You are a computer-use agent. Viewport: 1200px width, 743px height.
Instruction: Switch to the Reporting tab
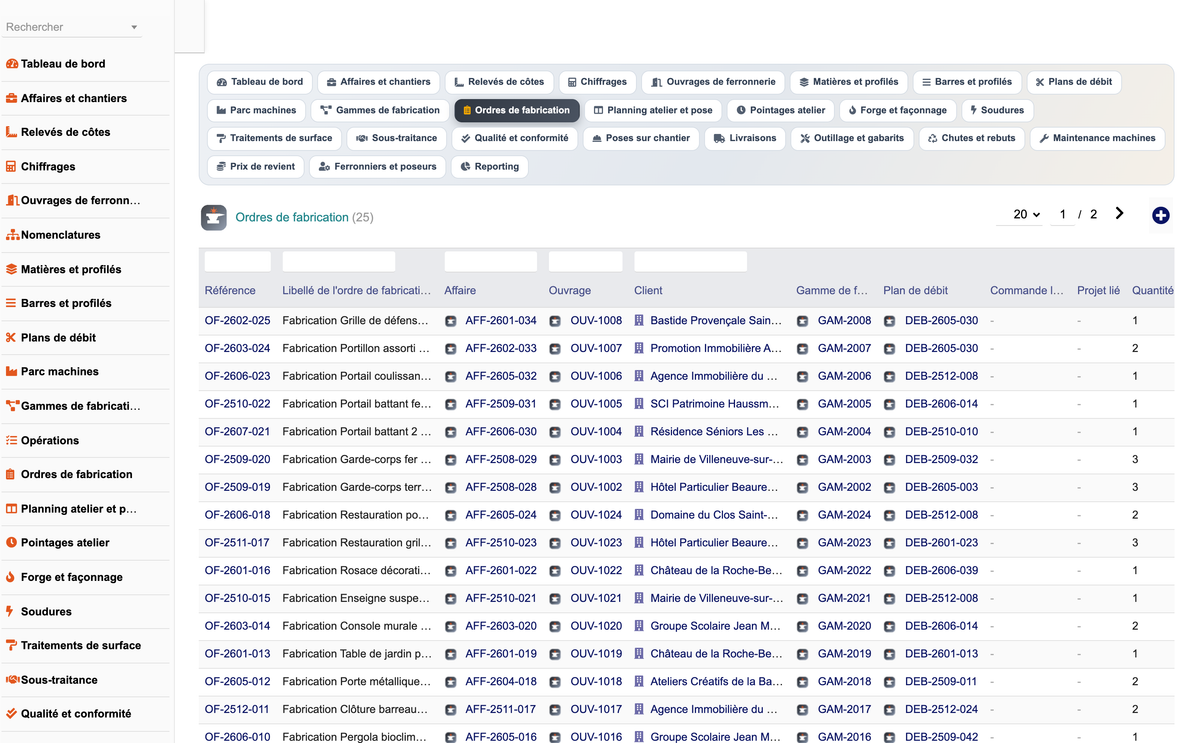point(489,167)
